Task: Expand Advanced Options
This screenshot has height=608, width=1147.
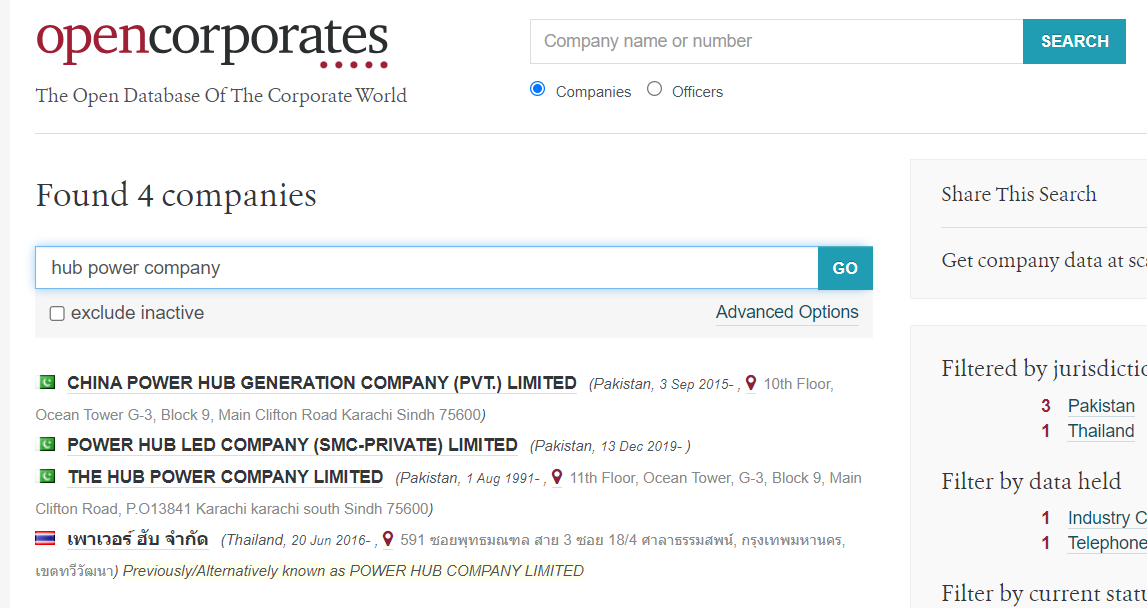Action: (x=787, y=312)
